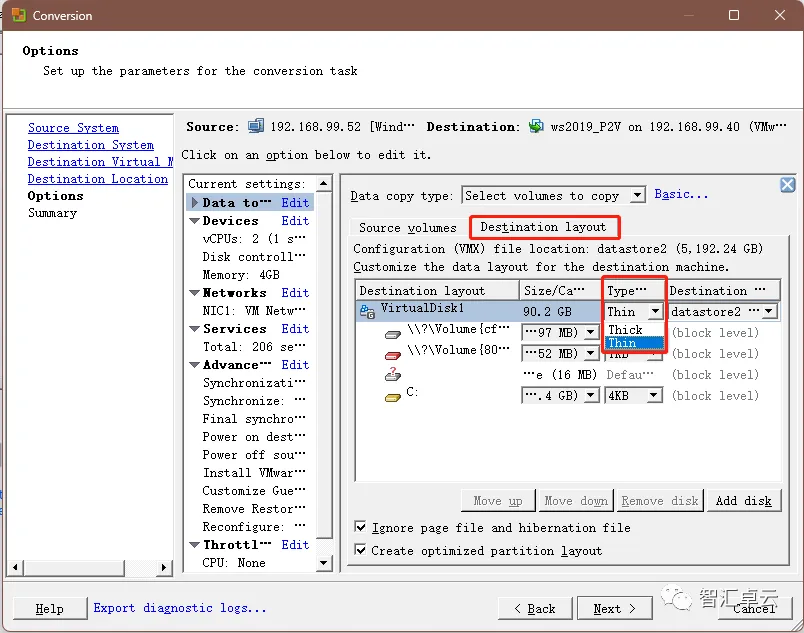Collapse the Devices section
Viewport: 804px width, 633px height.
(194, 221)
